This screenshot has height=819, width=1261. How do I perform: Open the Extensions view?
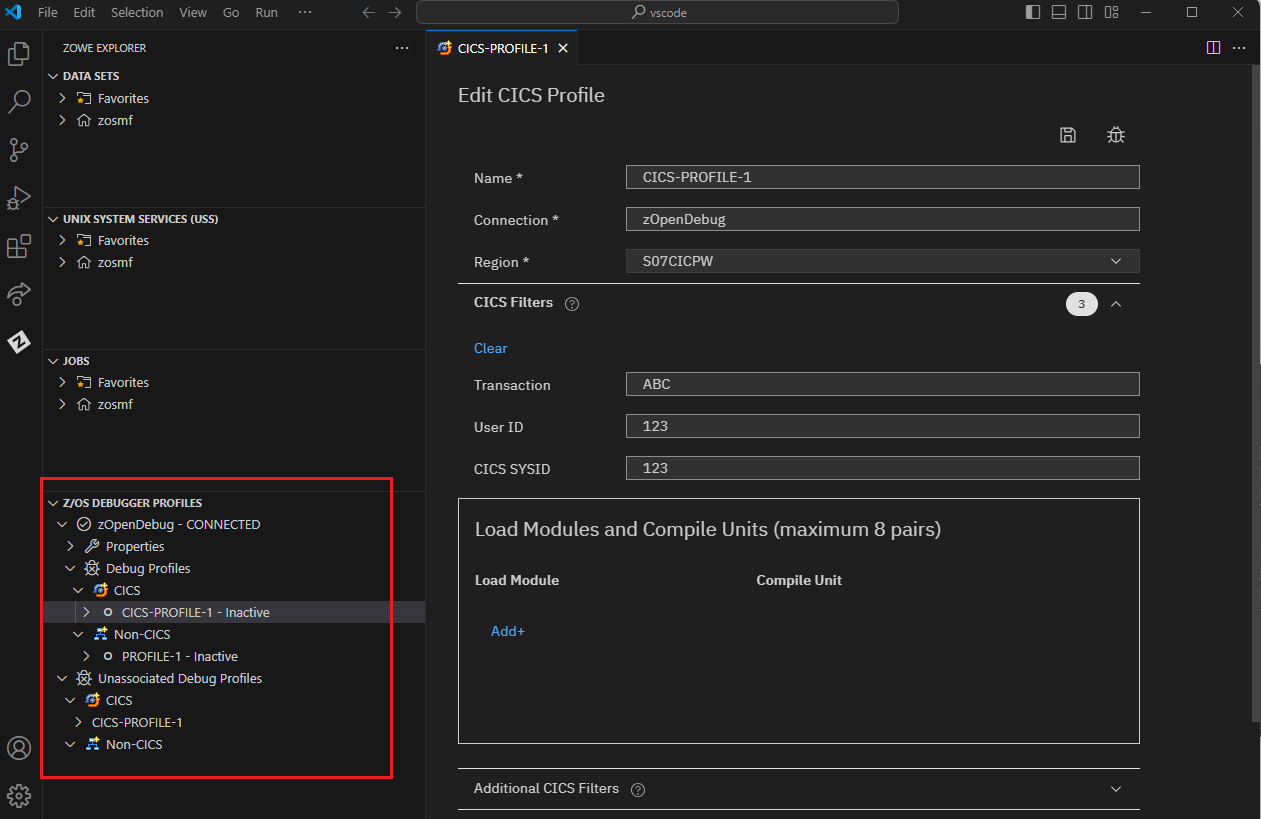[19, 246]
